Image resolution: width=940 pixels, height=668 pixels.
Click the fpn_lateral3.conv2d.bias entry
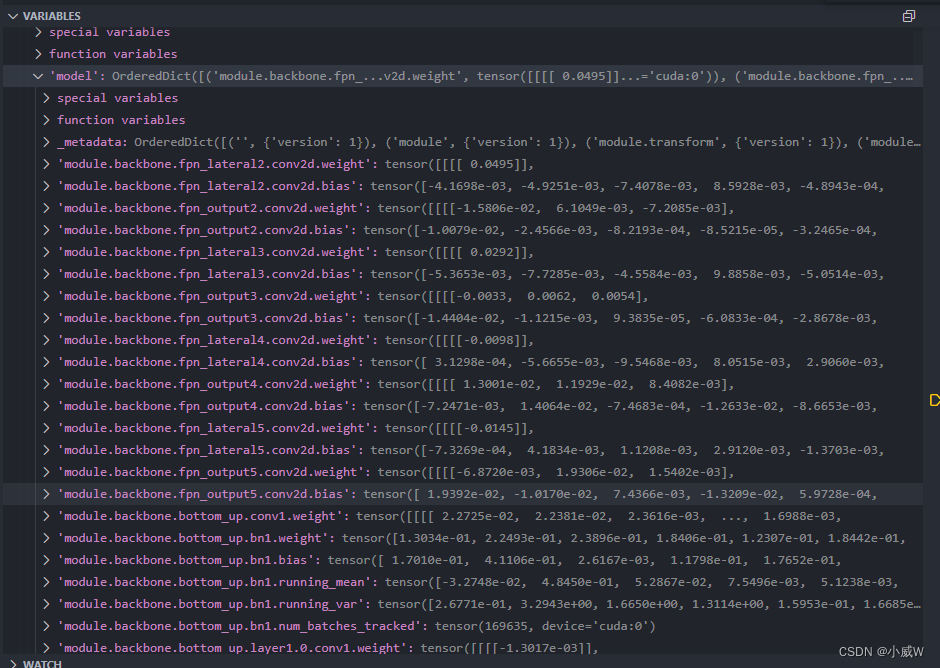click(462, 274)
